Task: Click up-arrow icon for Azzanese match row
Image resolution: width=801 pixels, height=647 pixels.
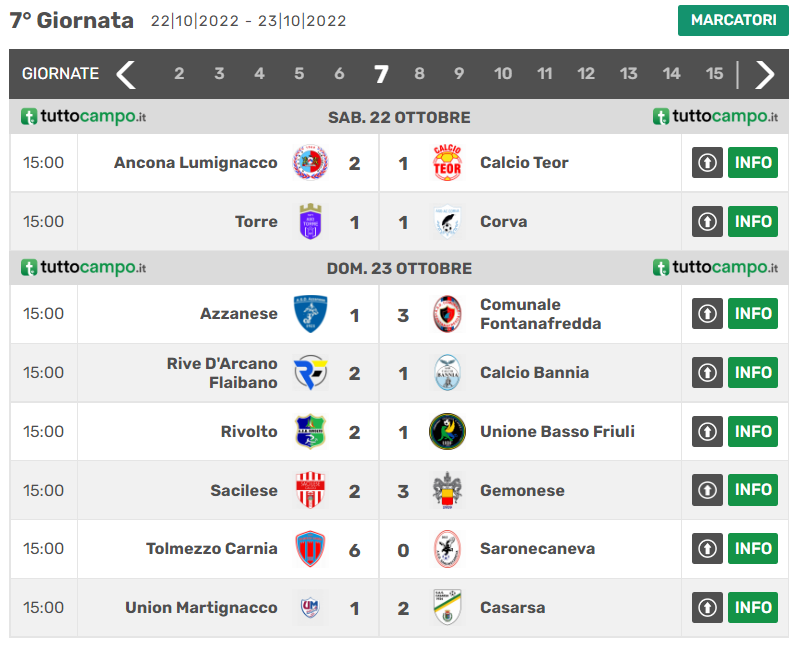Action: (707, 314)
